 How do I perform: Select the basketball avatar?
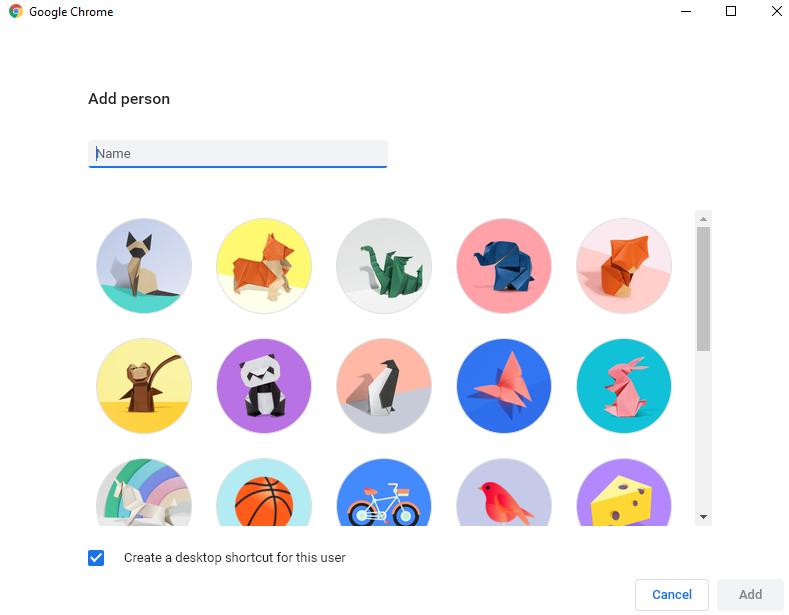point(264,492)
